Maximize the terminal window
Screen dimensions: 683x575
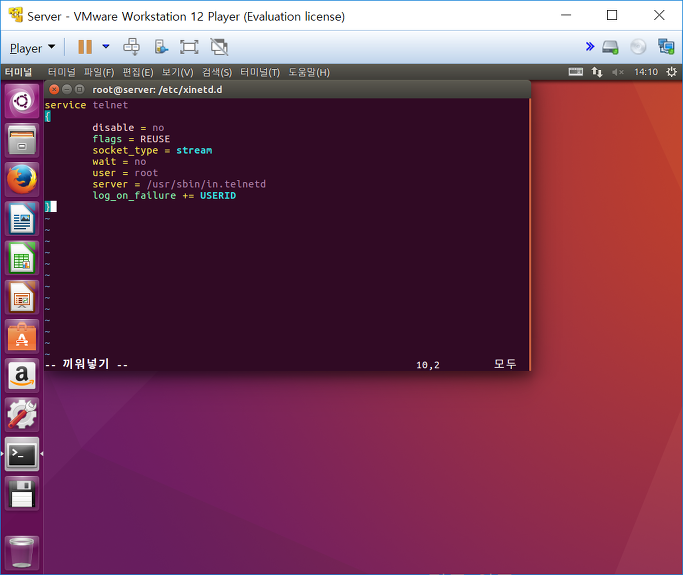(79, 89)
